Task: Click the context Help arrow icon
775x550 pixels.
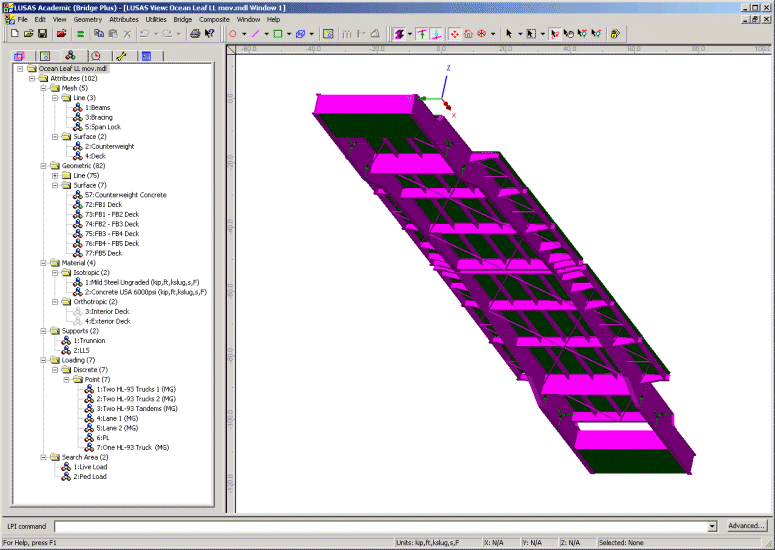Action: (x=209, y=33)
